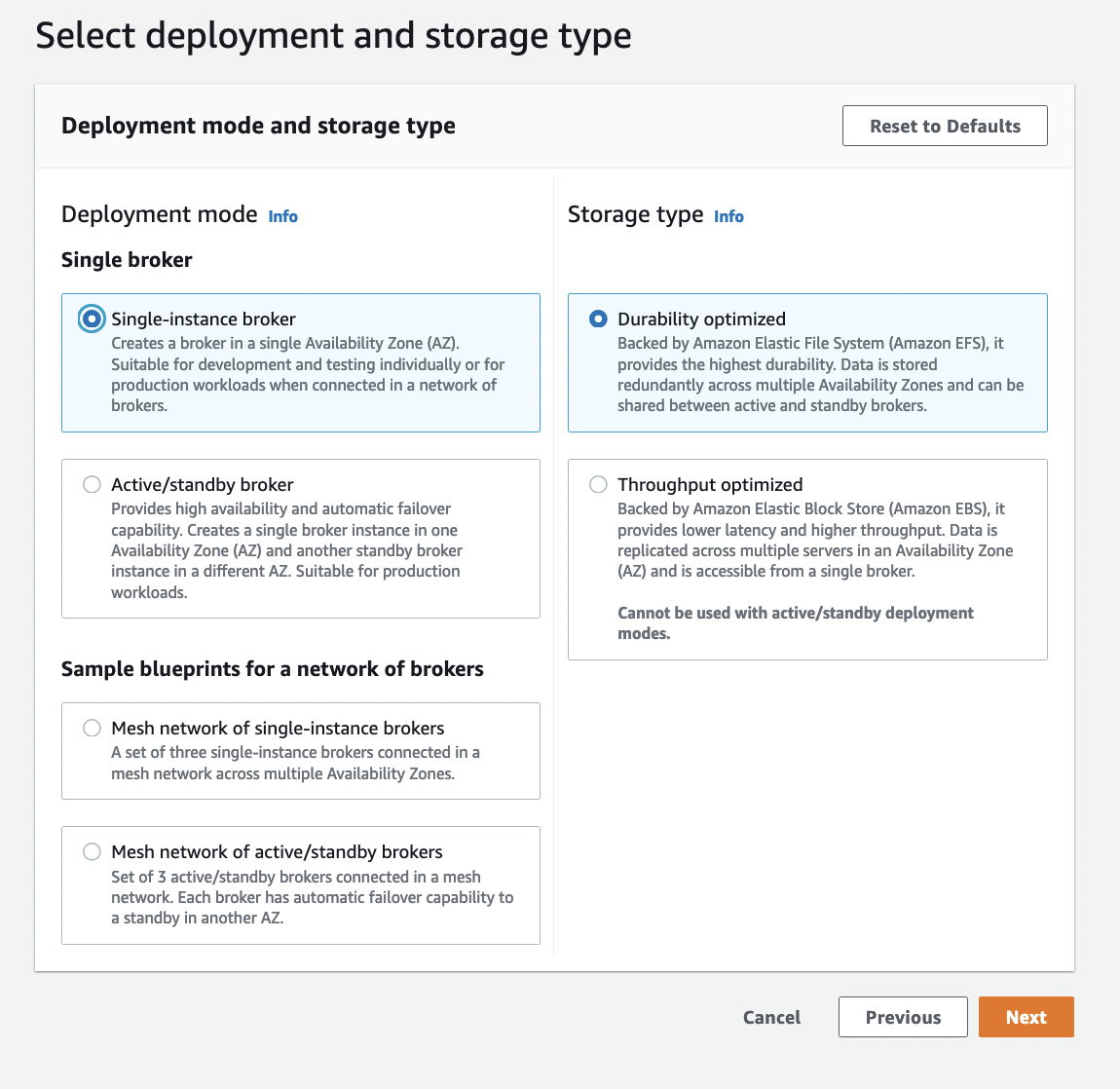Open the Info link beside Deployment mode
This screenshot has height=1089, width=1120.
point(282,216)
